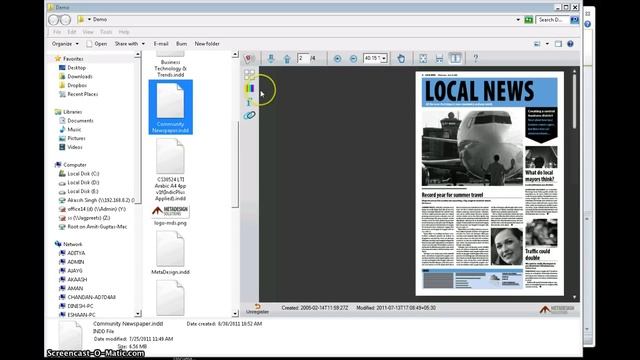Click the Explorer help icon

pos(570,44)
